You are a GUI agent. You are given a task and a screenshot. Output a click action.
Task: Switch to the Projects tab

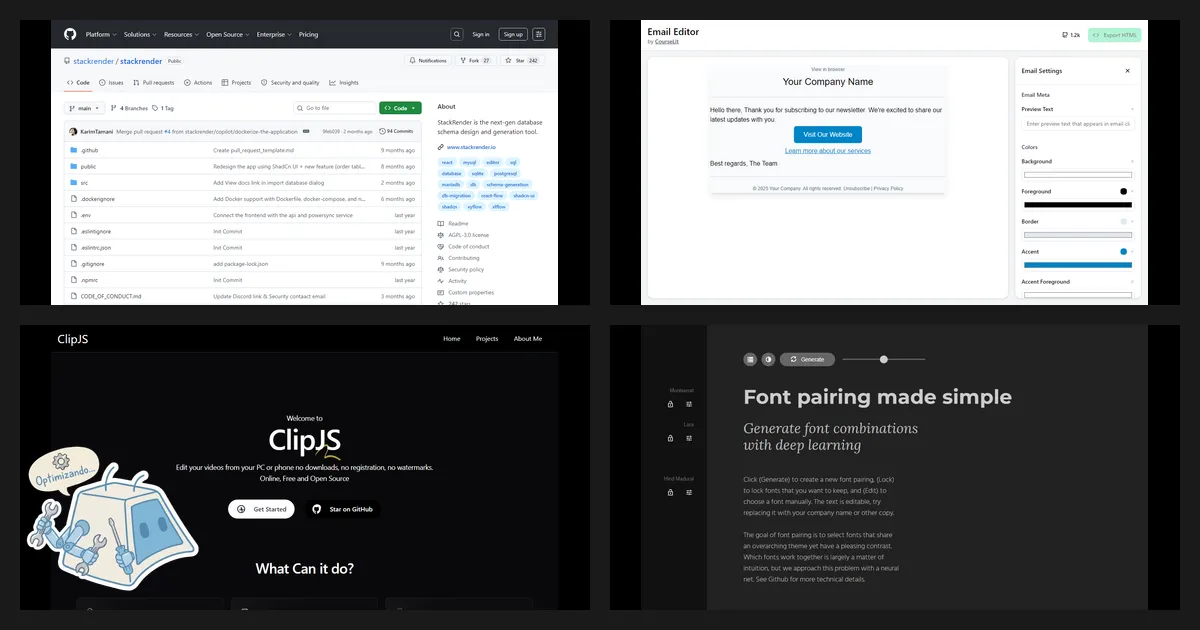pyautogui.click(x=237, y=83)
